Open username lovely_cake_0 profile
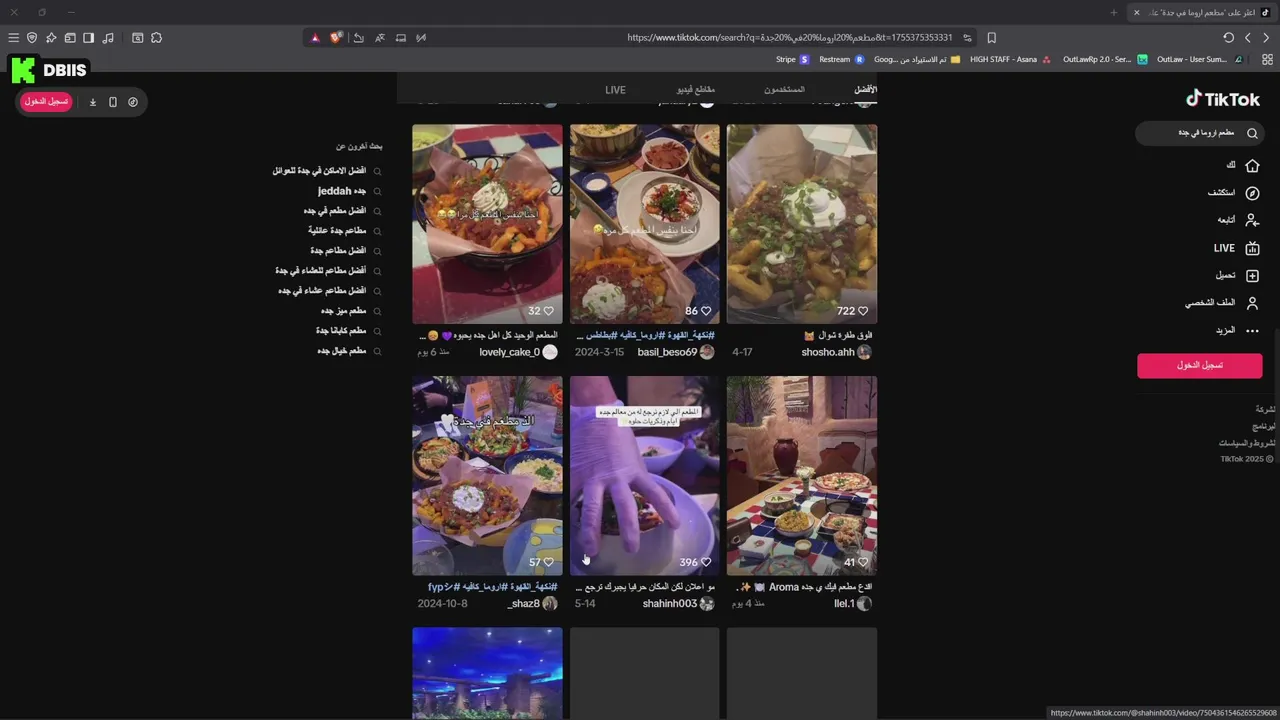This screenshot has width=1280, height=720. [509, 352]
